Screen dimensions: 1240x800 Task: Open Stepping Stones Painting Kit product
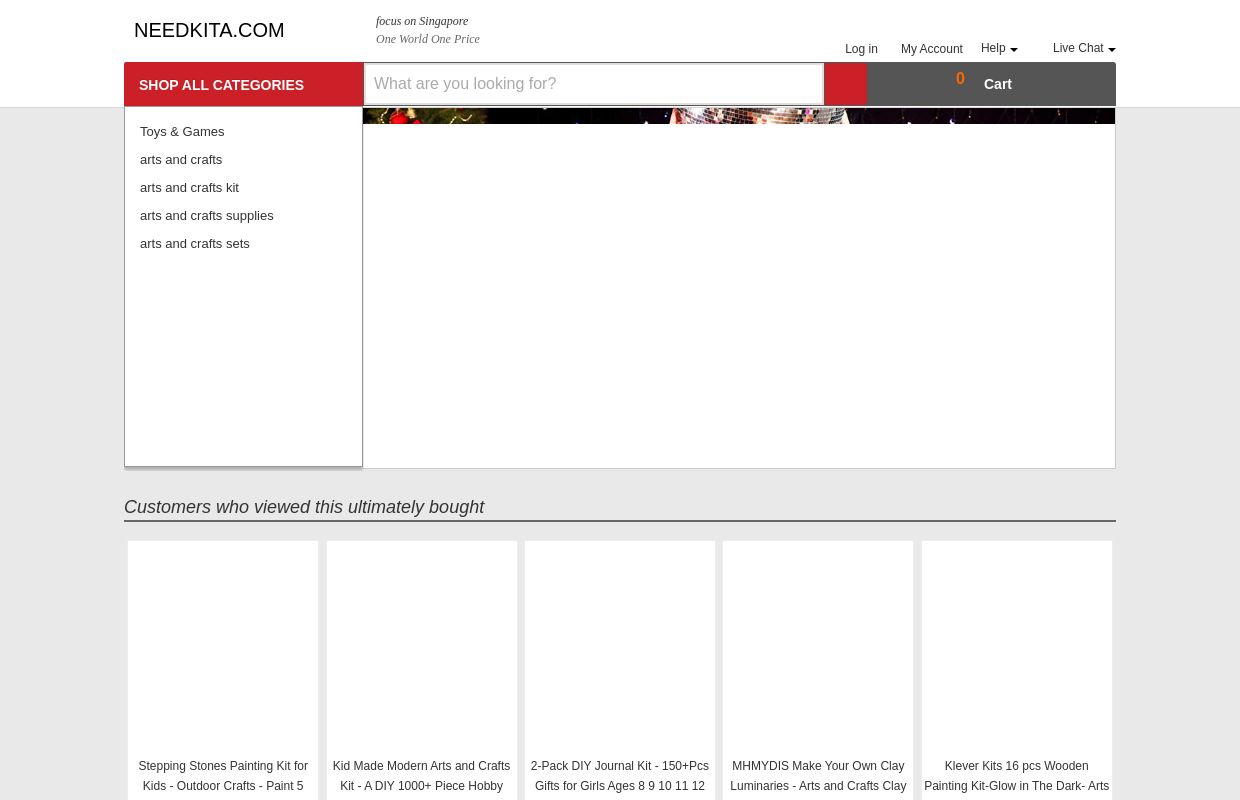point(223,776)
